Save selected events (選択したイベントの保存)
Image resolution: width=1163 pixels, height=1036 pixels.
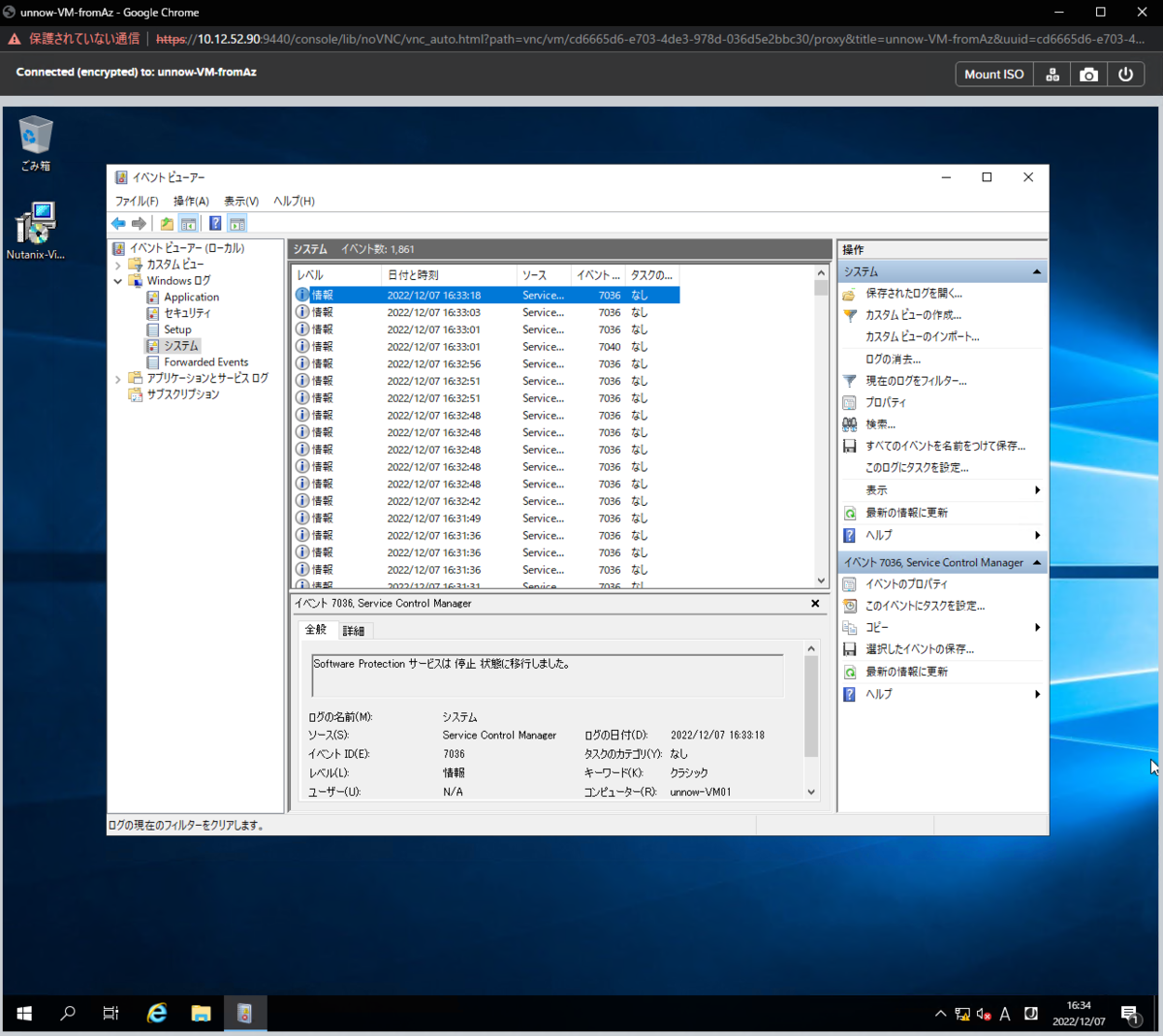point(919,649)
